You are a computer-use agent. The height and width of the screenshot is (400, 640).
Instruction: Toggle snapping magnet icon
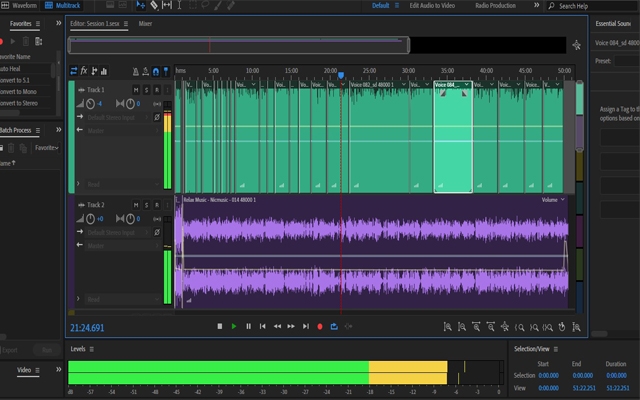[156, 71]
